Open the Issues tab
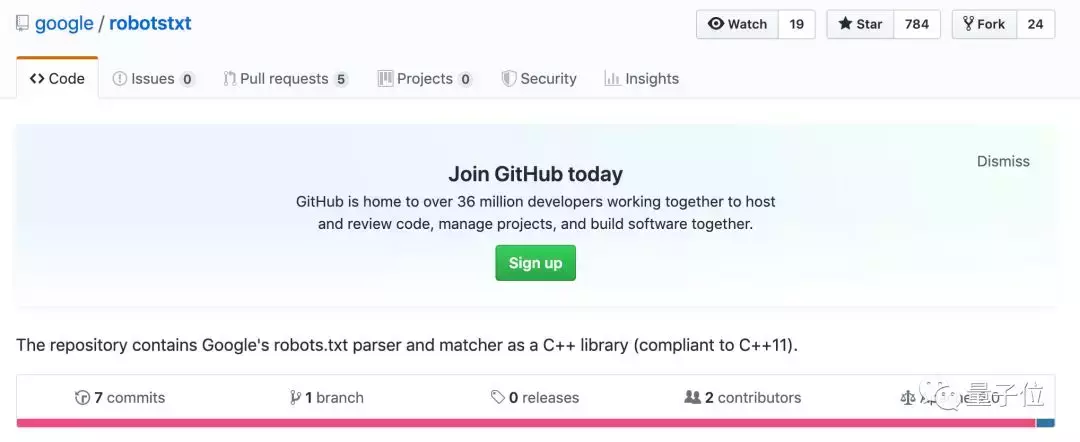 pyautogui.click(x=154, y=78)
